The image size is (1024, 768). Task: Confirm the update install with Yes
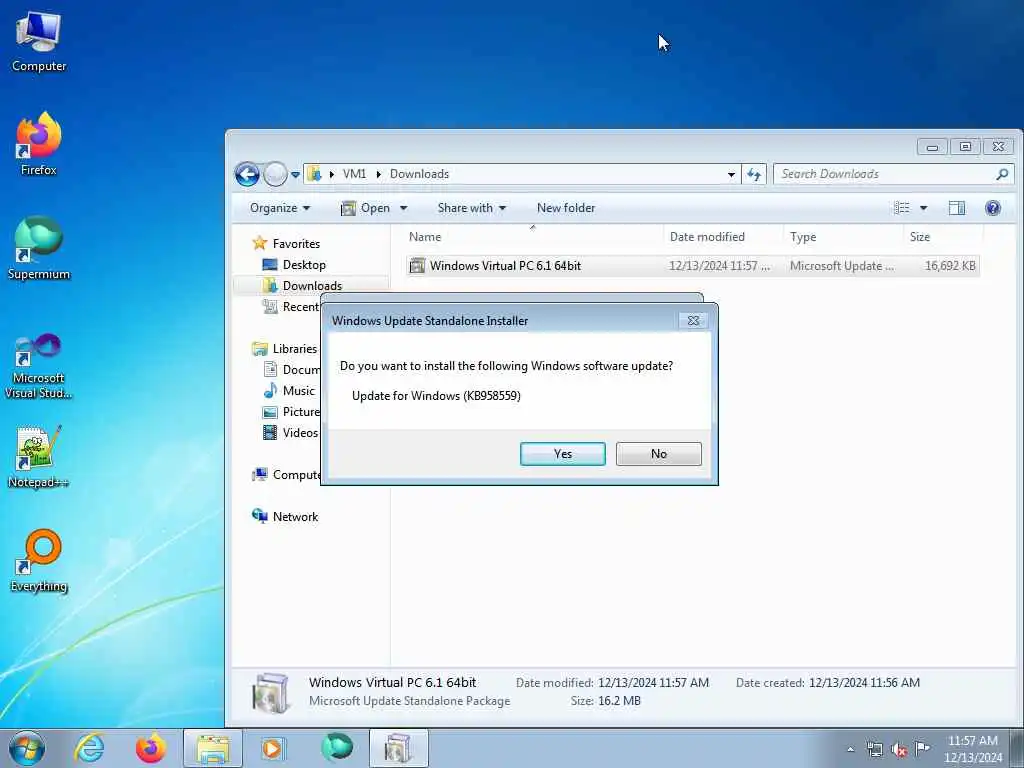pos(562,454)
